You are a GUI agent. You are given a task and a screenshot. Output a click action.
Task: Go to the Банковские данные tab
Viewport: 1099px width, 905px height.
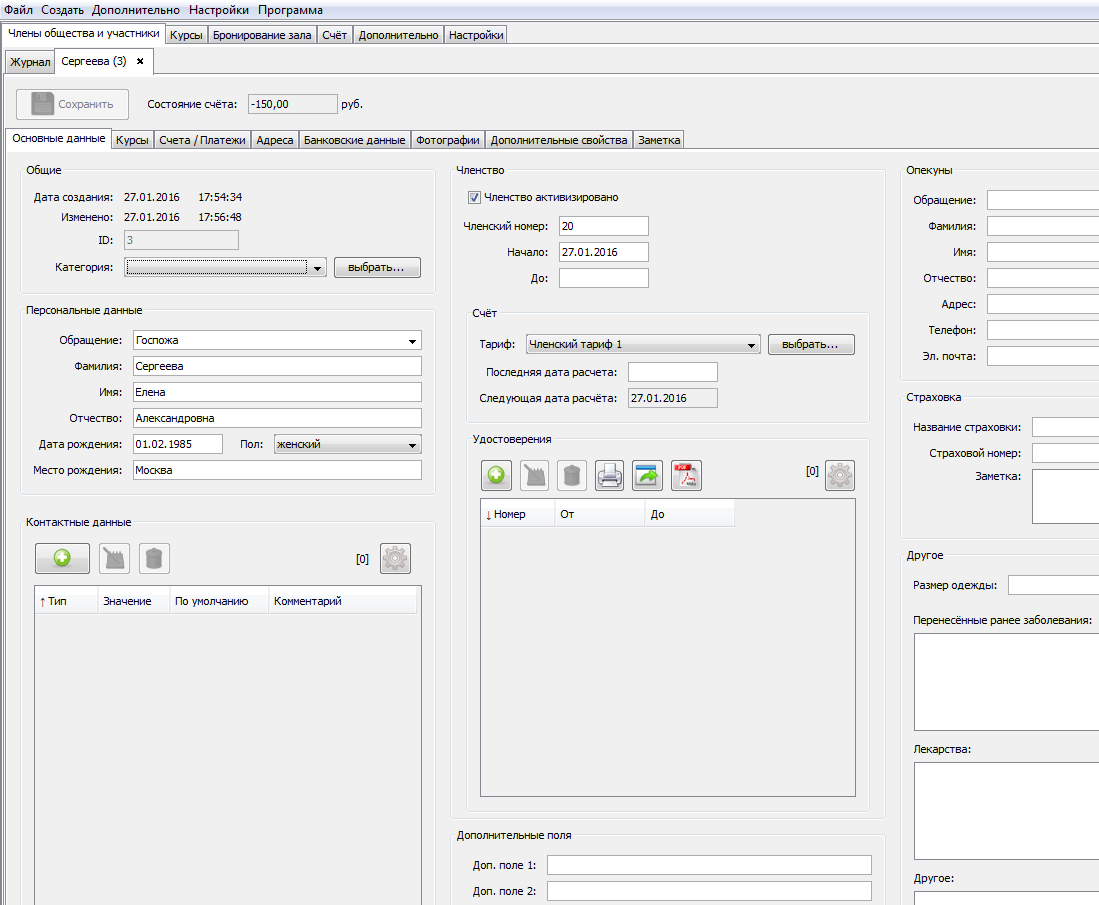pos(355,140)
